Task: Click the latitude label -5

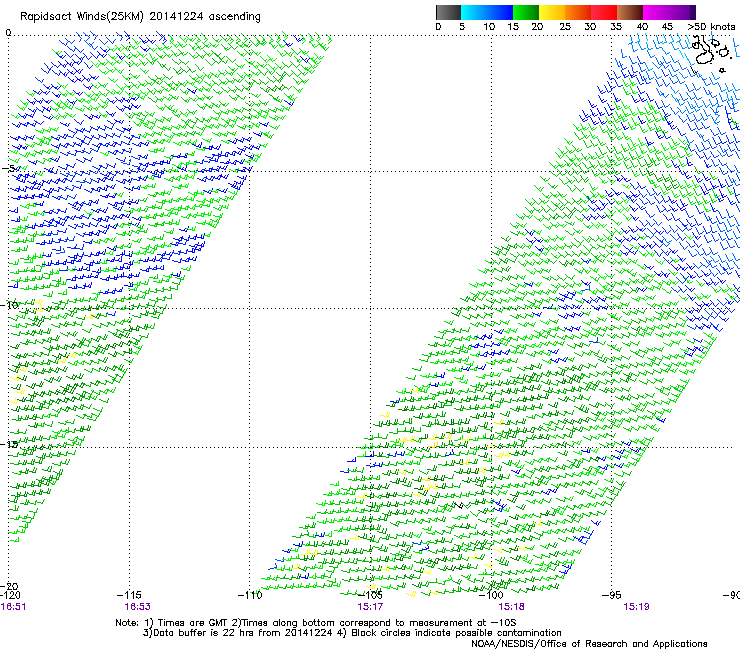Action: coord(9,169)
